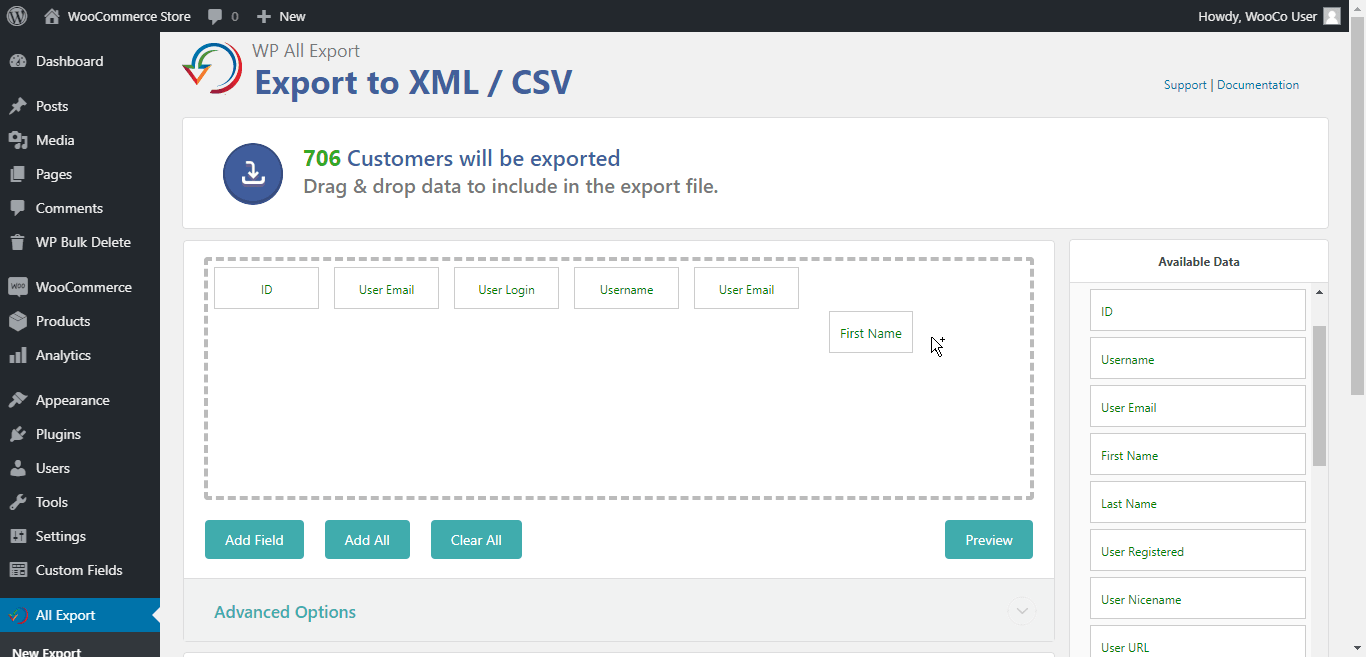Image resolution: width=1366 pixels, height=657 pixels.
Task: Click the user avatar in the admin bar
Action: [1331, 16]
